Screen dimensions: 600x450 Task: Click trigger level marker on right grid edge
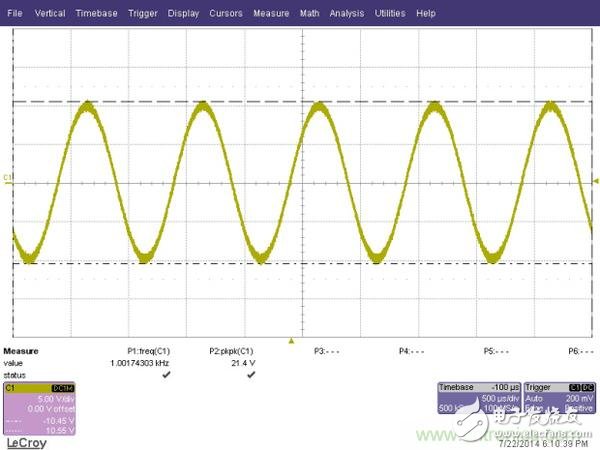[596, 178]
